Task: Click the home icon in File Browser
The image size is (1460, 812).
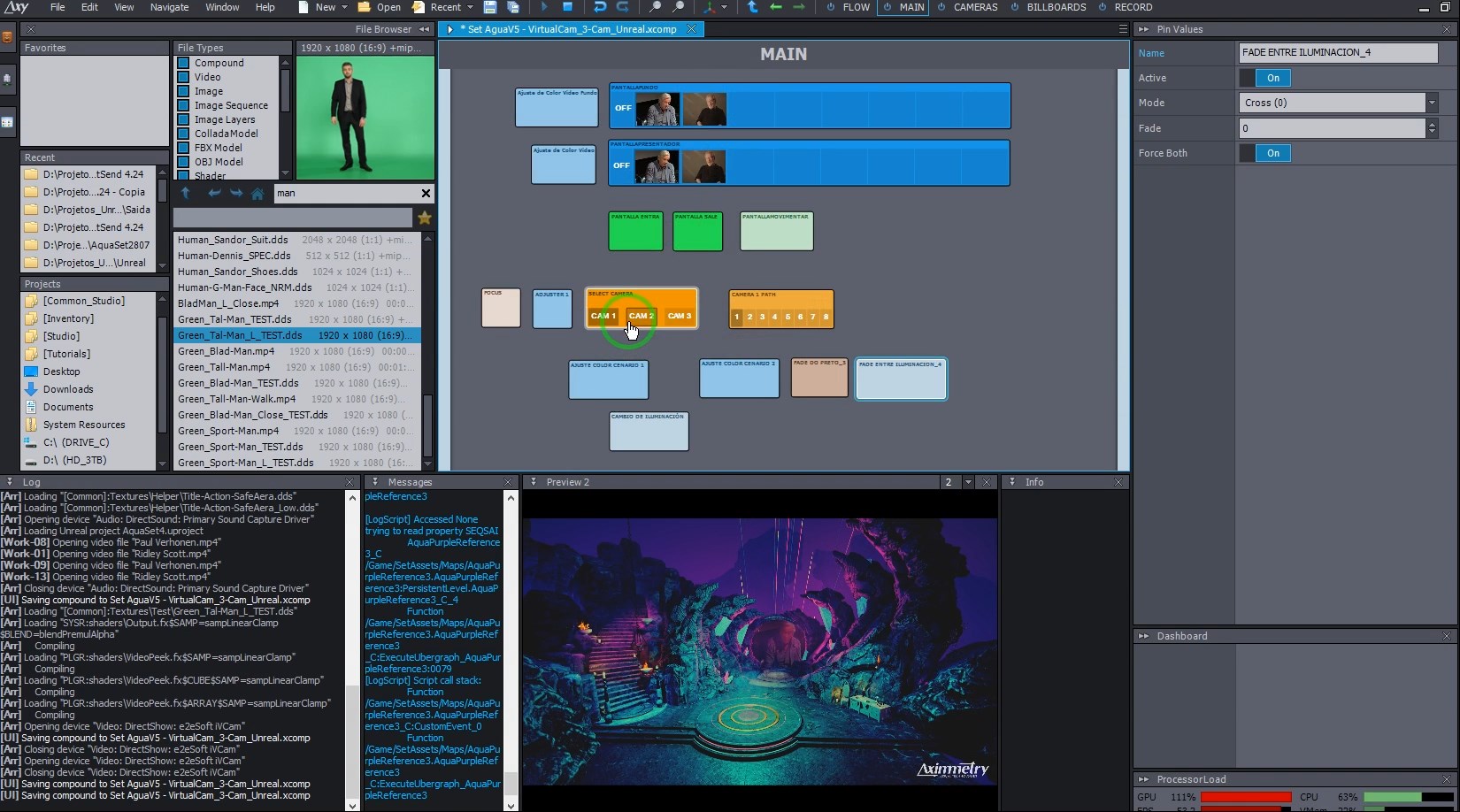Action: click(x=257, y=194)
